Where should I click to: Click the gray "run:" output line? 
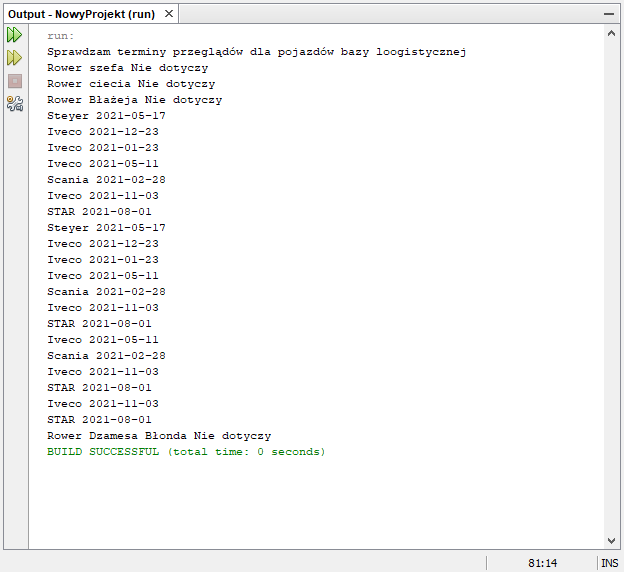[61, 36]
